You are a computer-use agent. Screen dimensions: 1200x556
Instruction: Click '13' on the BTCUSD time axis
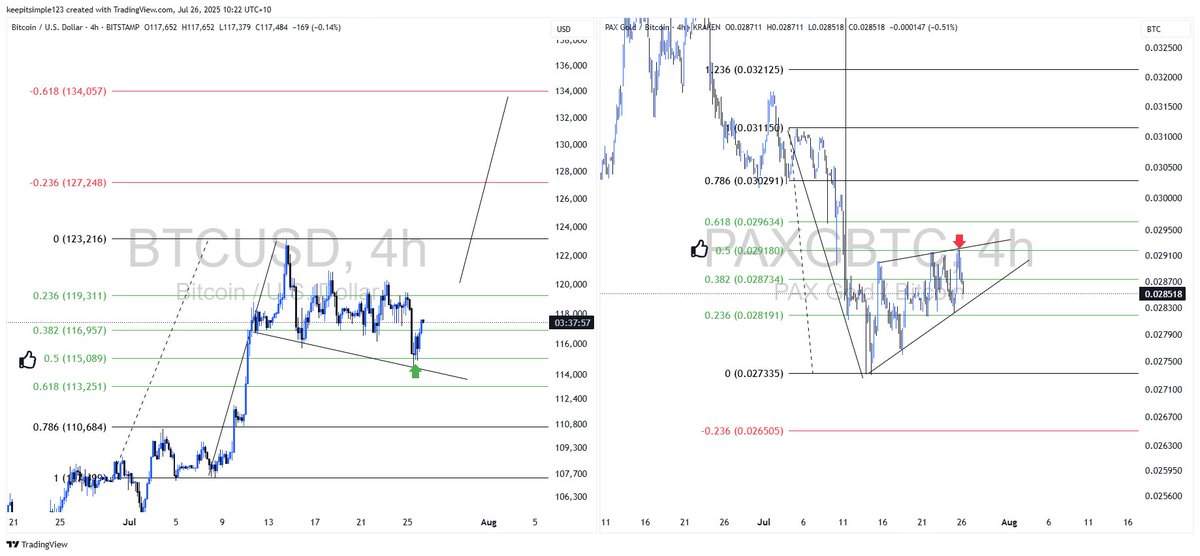(269, 522)
